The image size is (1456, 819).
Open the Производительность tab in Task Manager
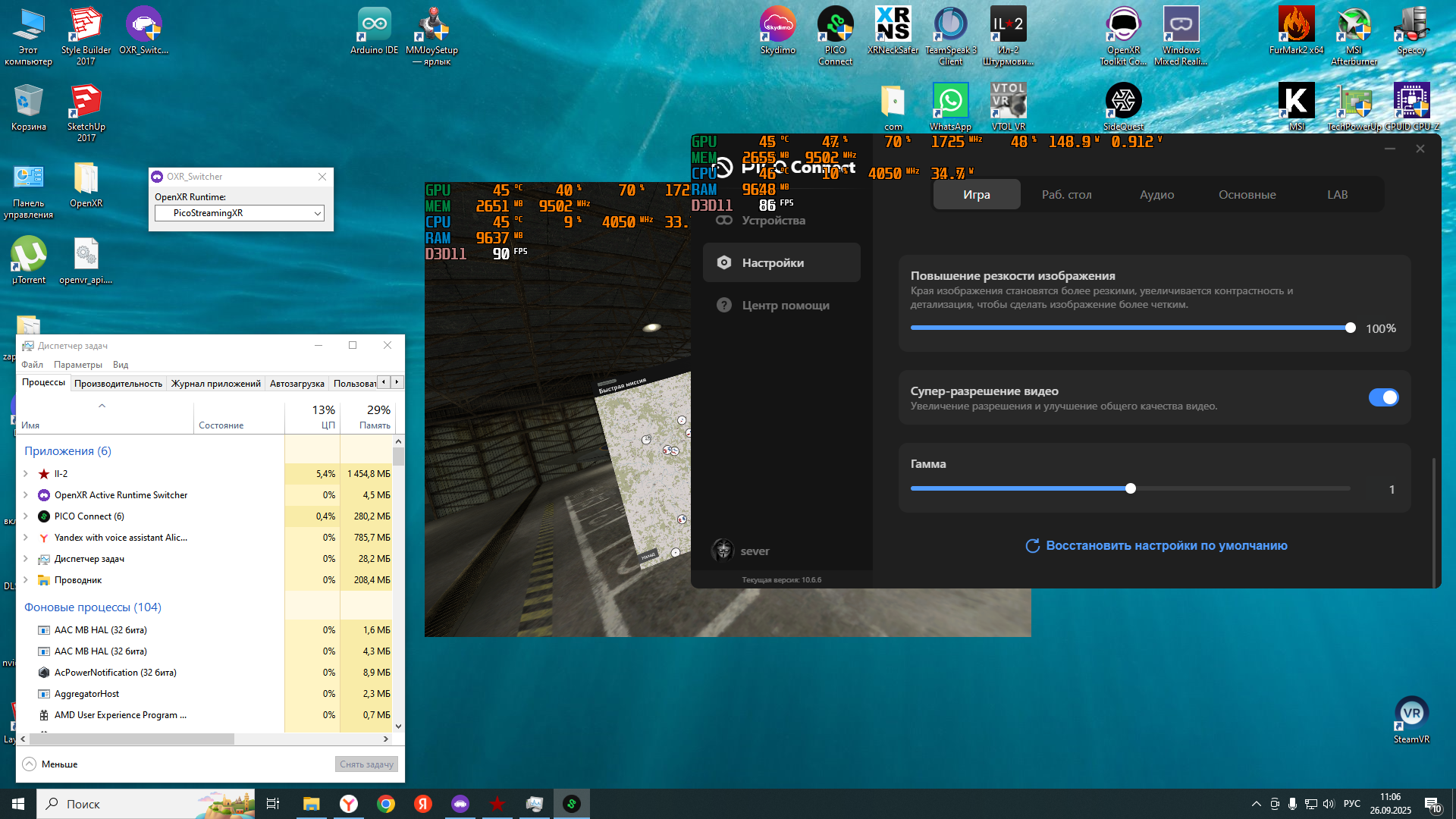[118, 384]
